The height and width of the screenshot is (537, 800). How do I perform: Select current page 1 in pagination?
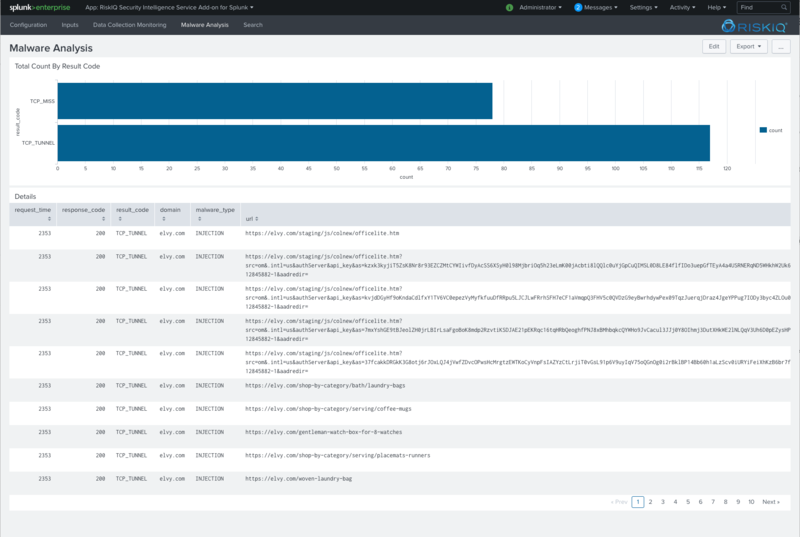pyautogui.click(x=638, y=502)
